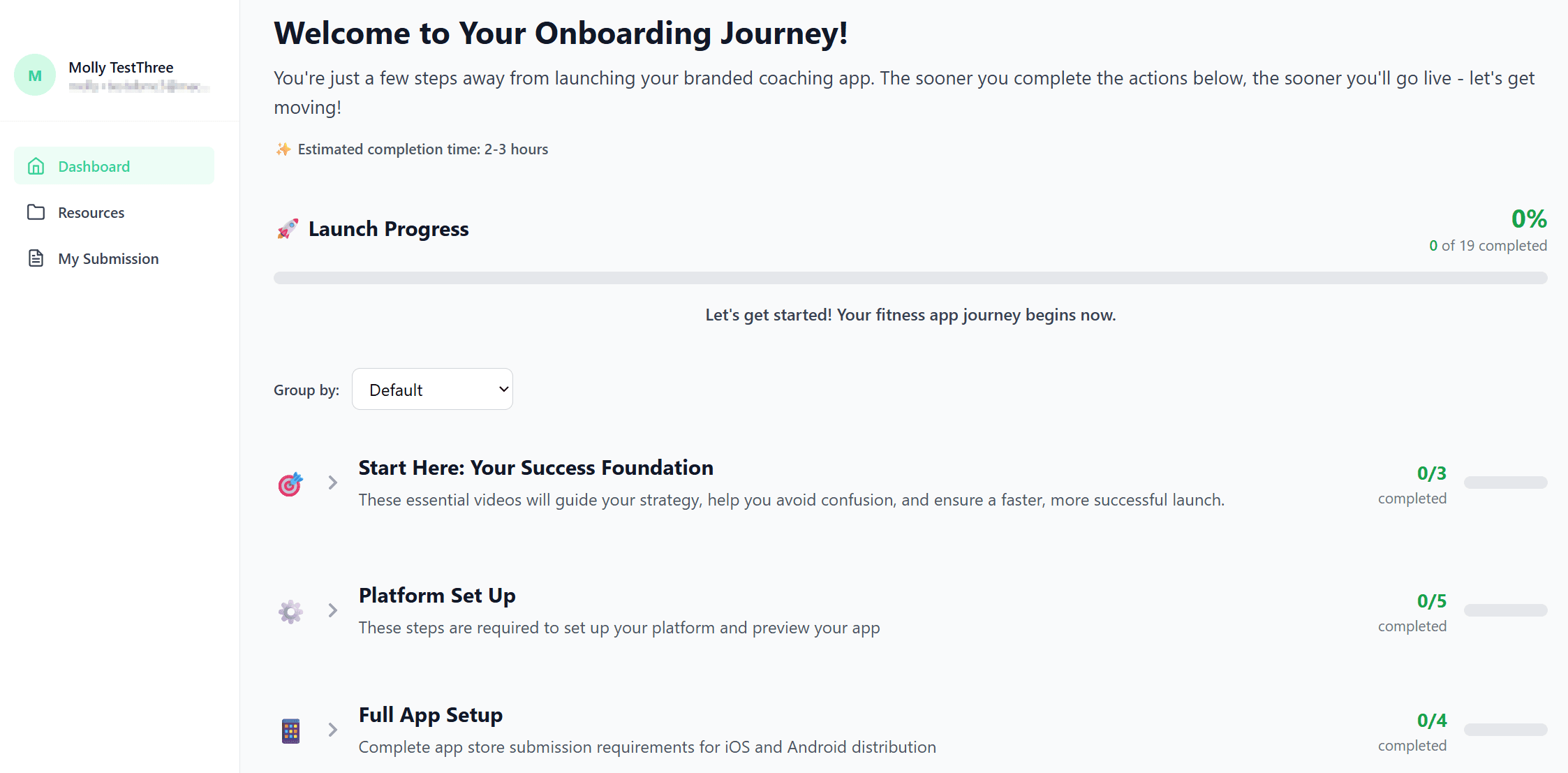Open the My Submission page
This screenshot has width=1568, height=773.
108,258
